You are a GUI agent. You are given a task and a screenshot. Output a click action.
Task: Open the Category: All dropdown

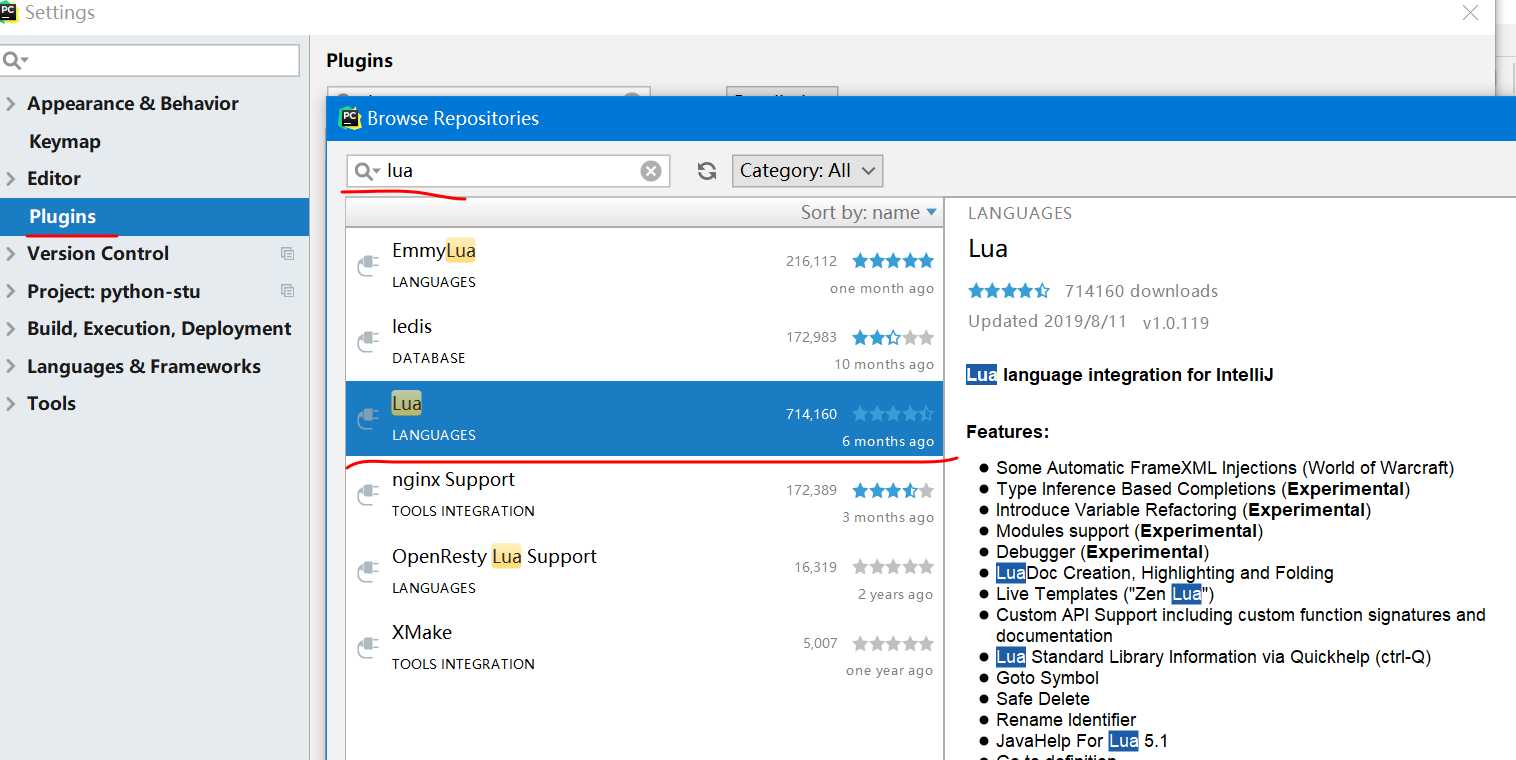(x=808, y=170)
